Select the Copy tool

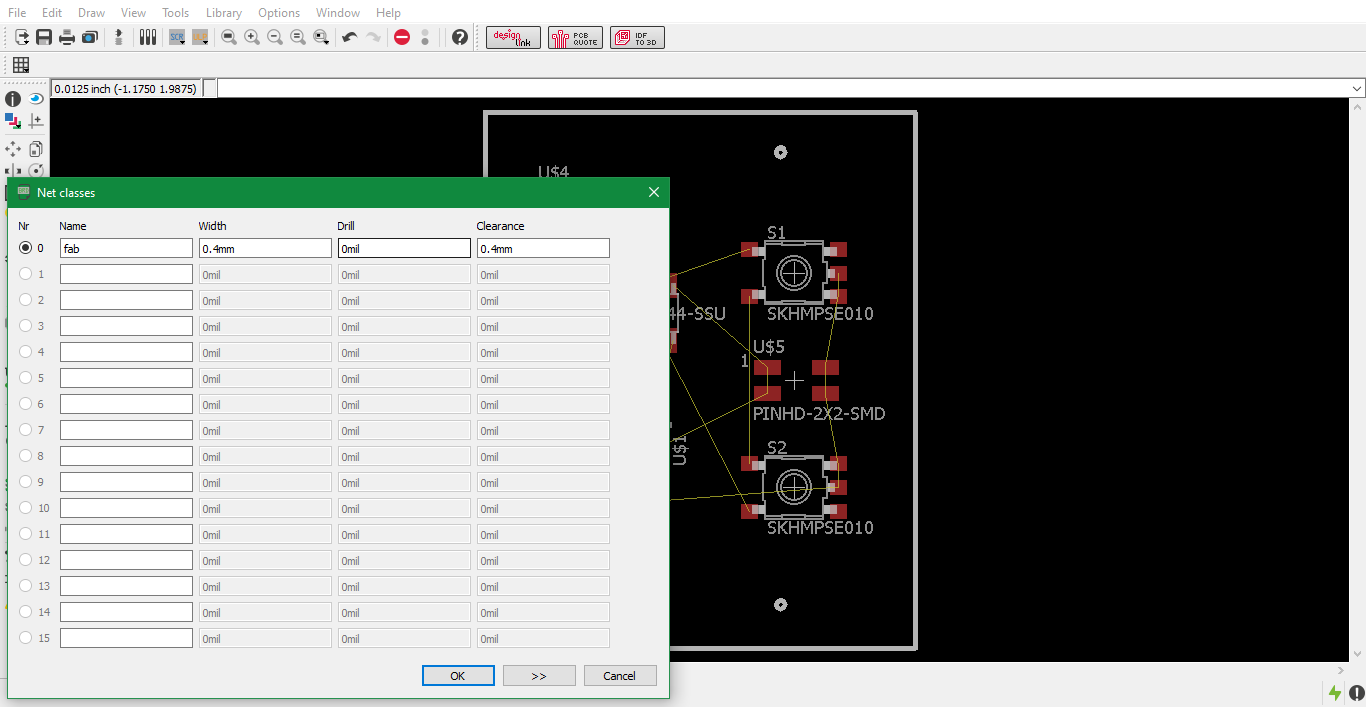tap(36, 149)
